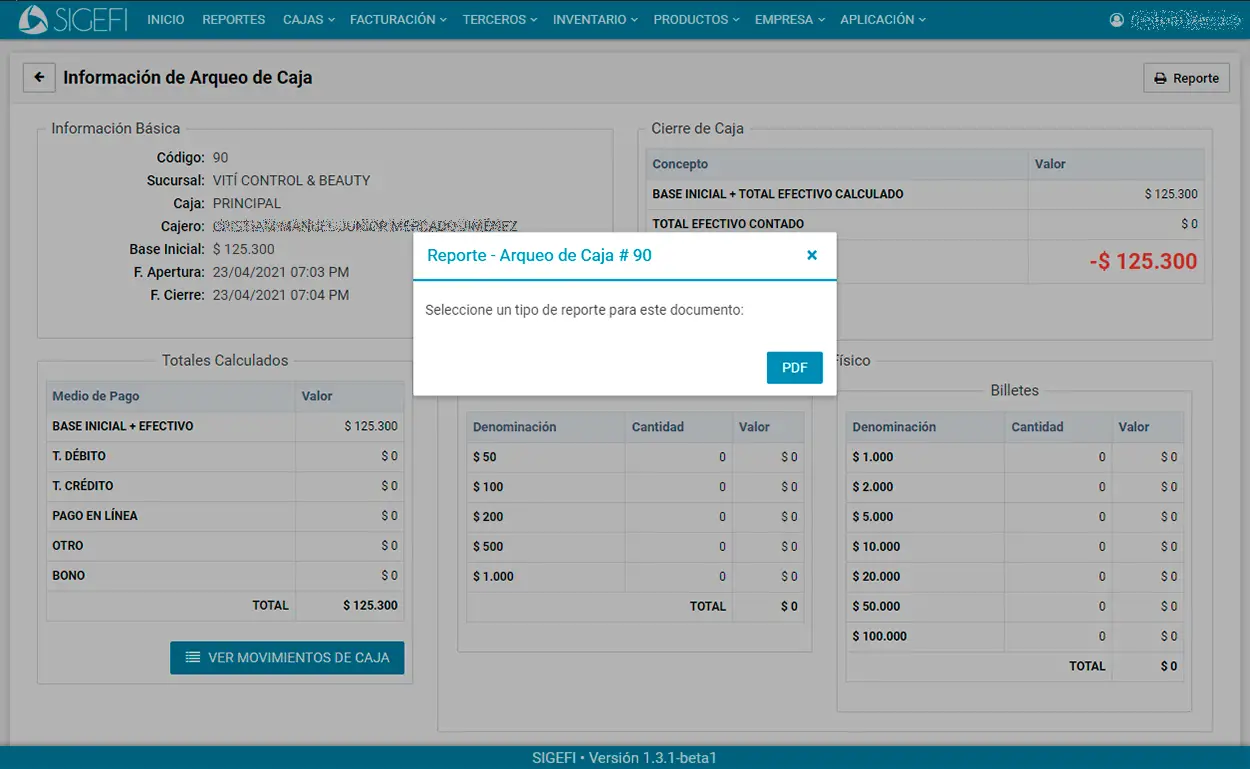
Task: Open REPORTES in navigation bar
Action: coord(233,20)
